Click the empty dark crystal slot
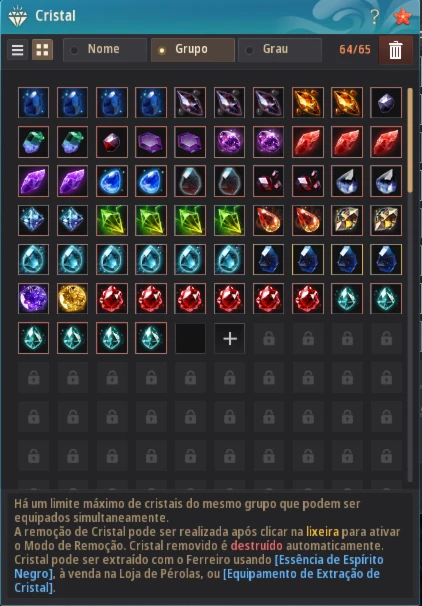This screenshot has height=606, width=422. (x=191, y=339)
